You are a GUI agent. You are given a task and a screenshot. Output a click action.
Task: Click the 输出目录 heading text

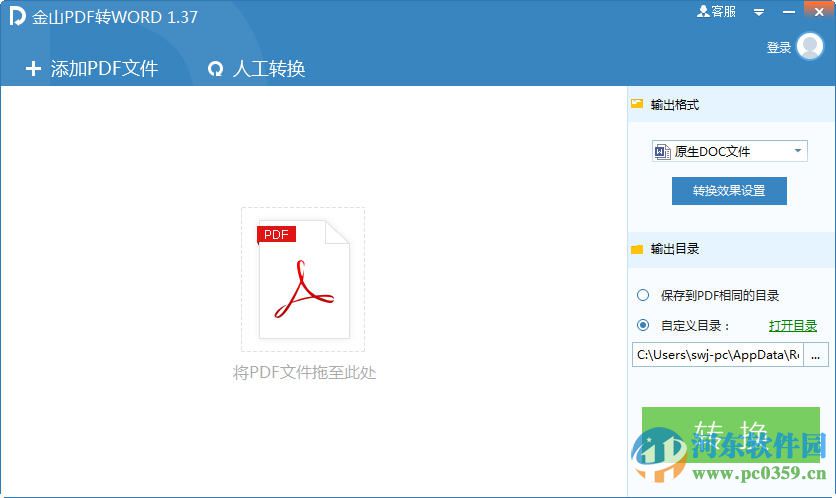pyautogui.click(x=674, y=248)
